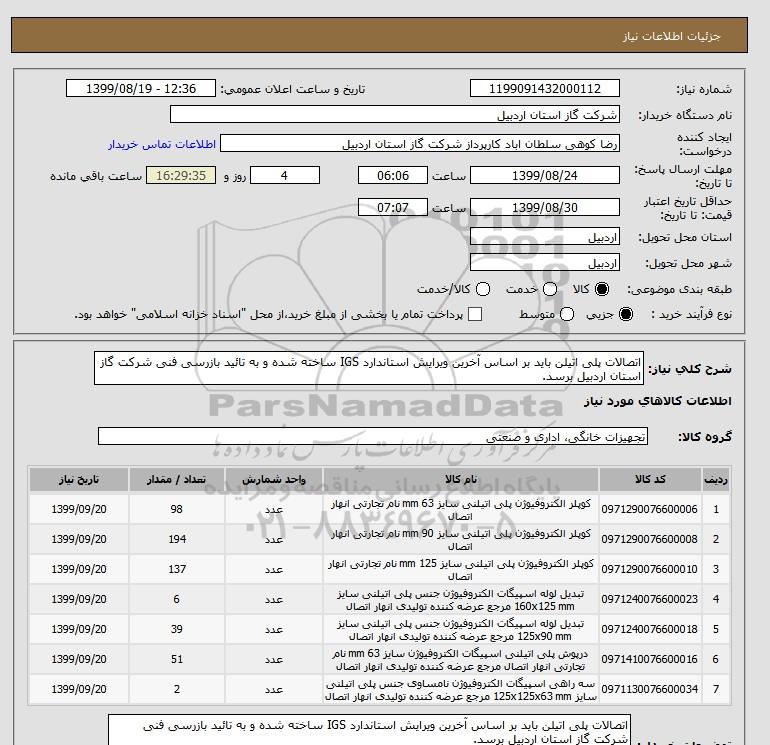Click the کد کالا column header
The width and height of the screenshot is (770, 745).
(x=650, y=479)
